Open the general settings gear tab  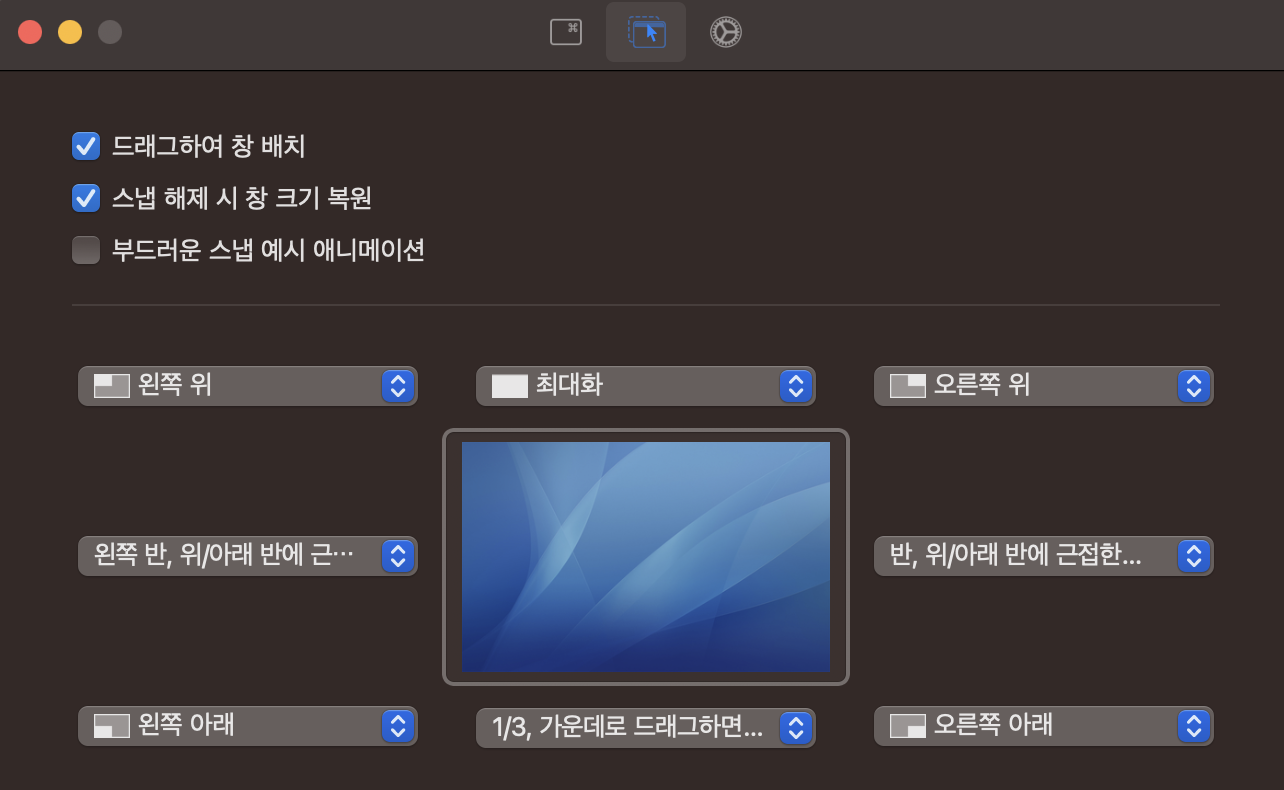tap(726, 32)
